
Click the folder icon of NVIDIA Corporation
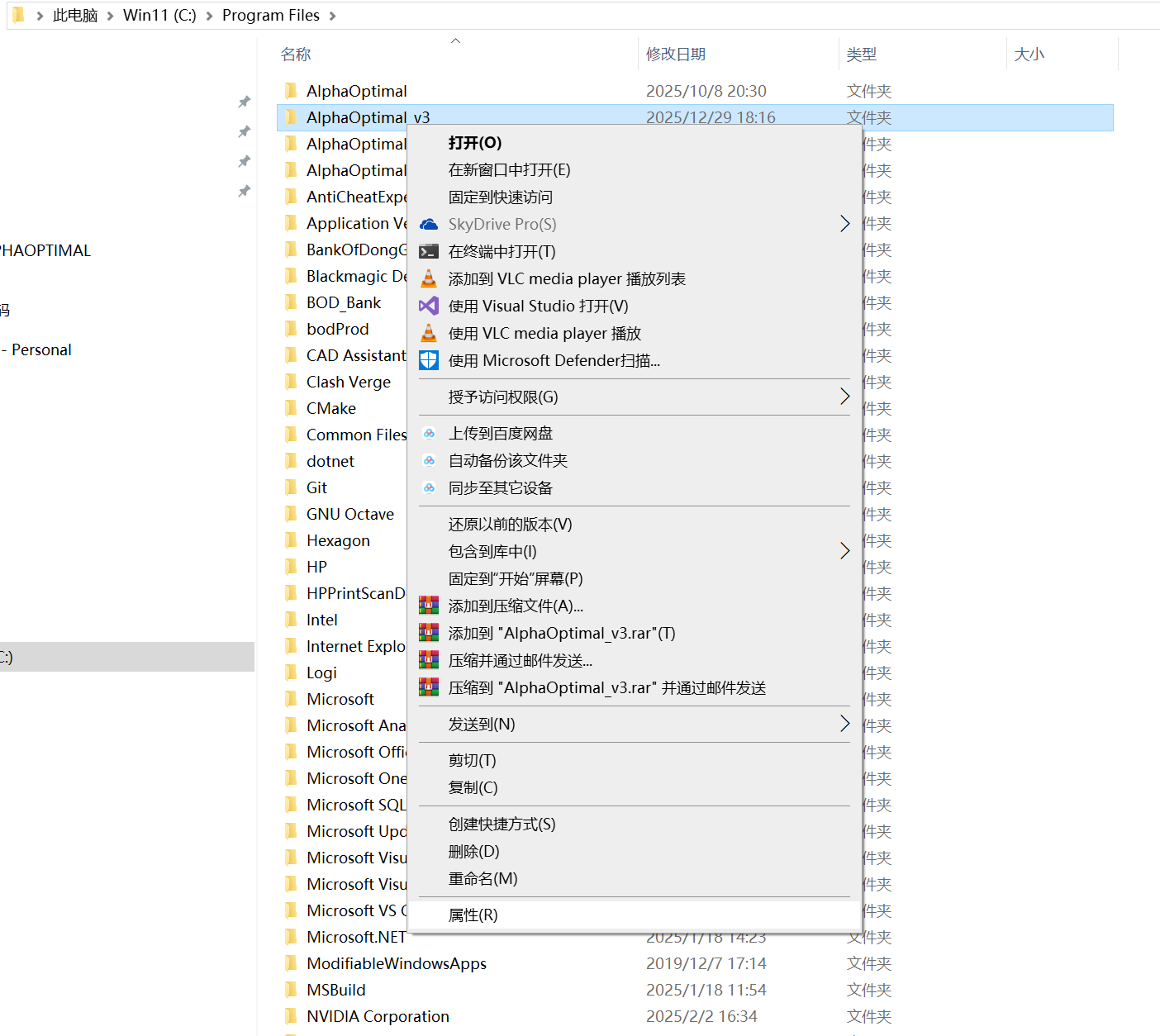click(x=291, y=1016)
